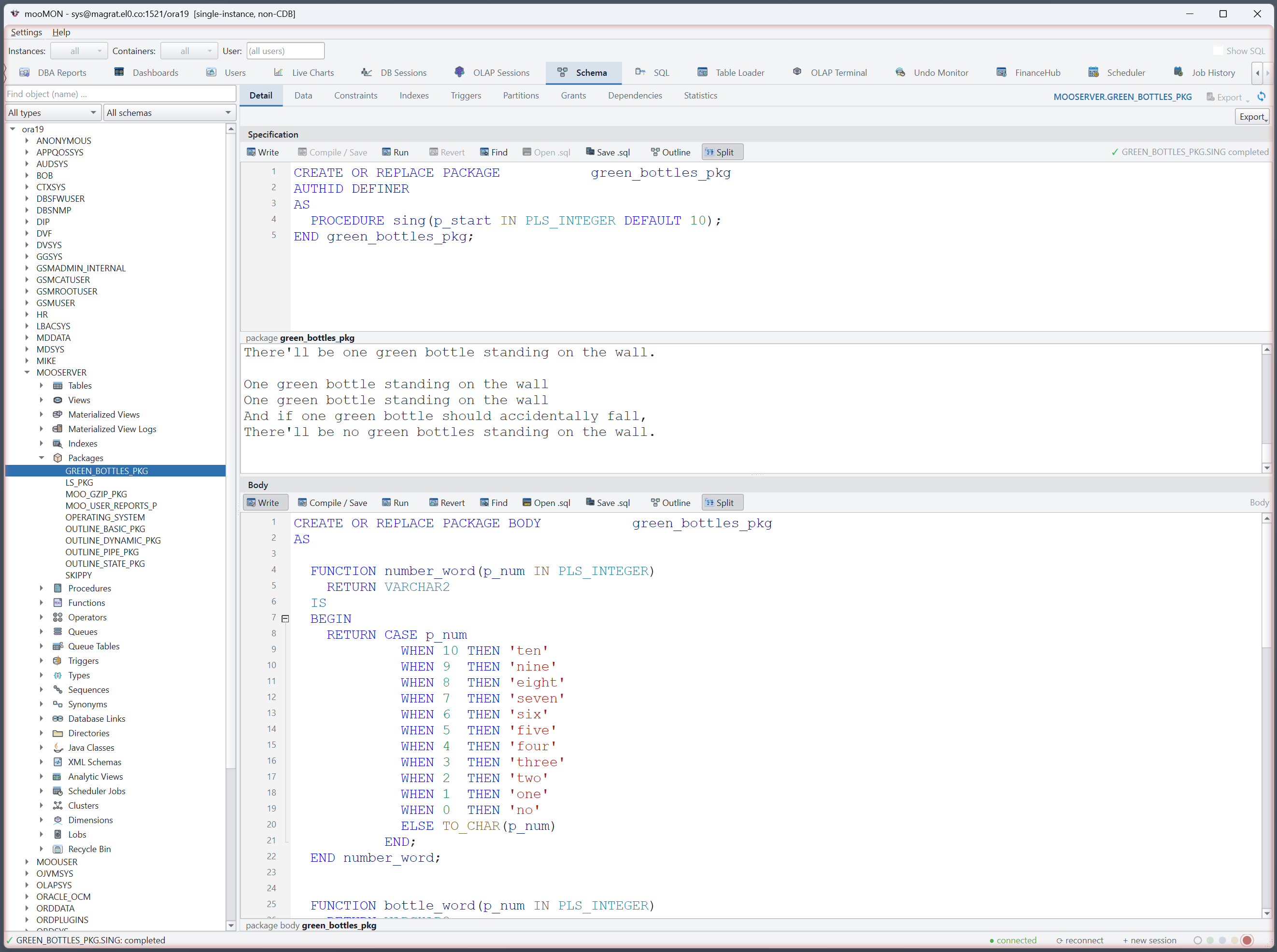Click the Undo Monitor icon

900,72
